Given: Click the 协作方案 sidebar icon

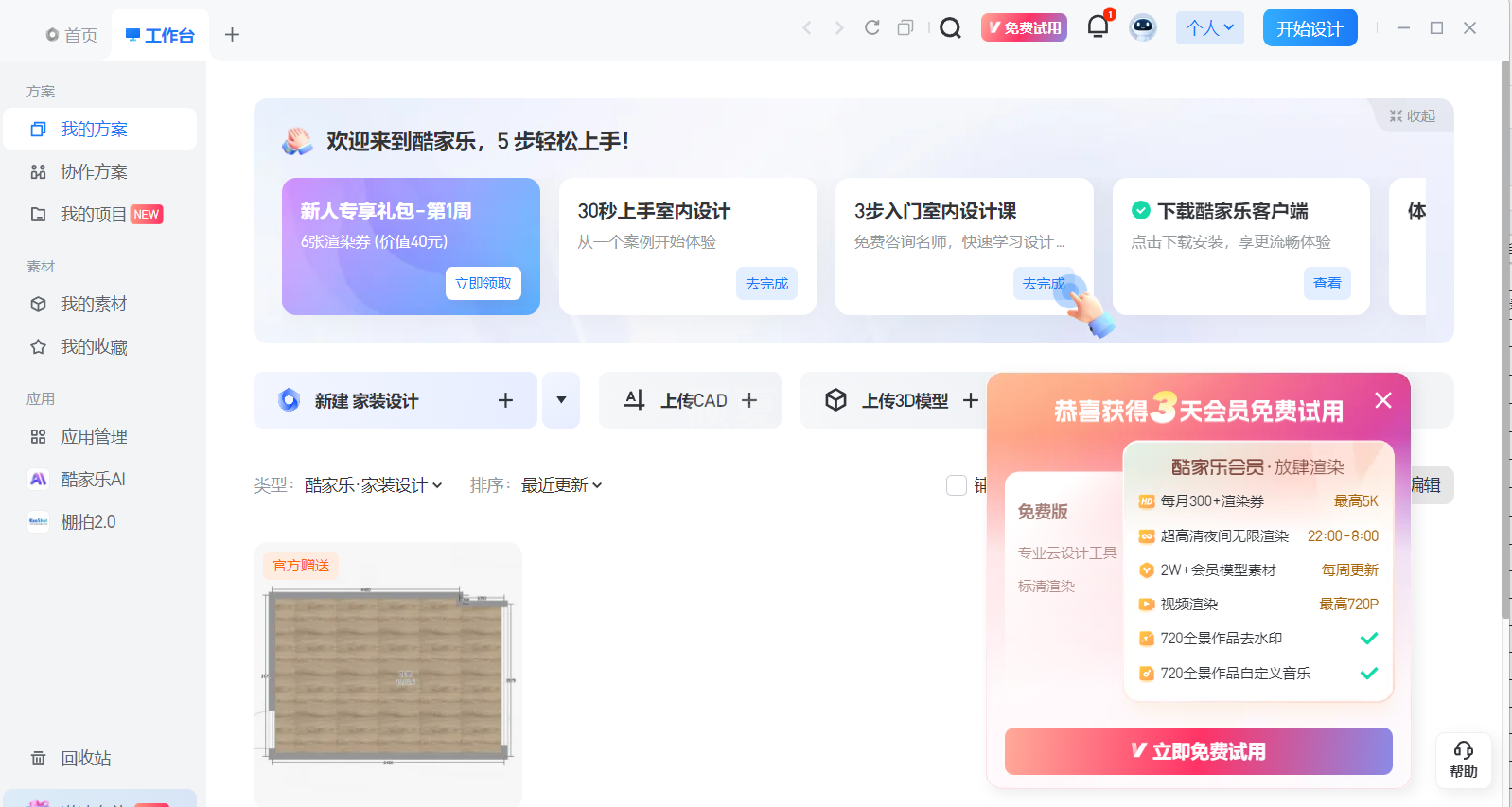Looking at the screenshot, I should pos(38,171).
